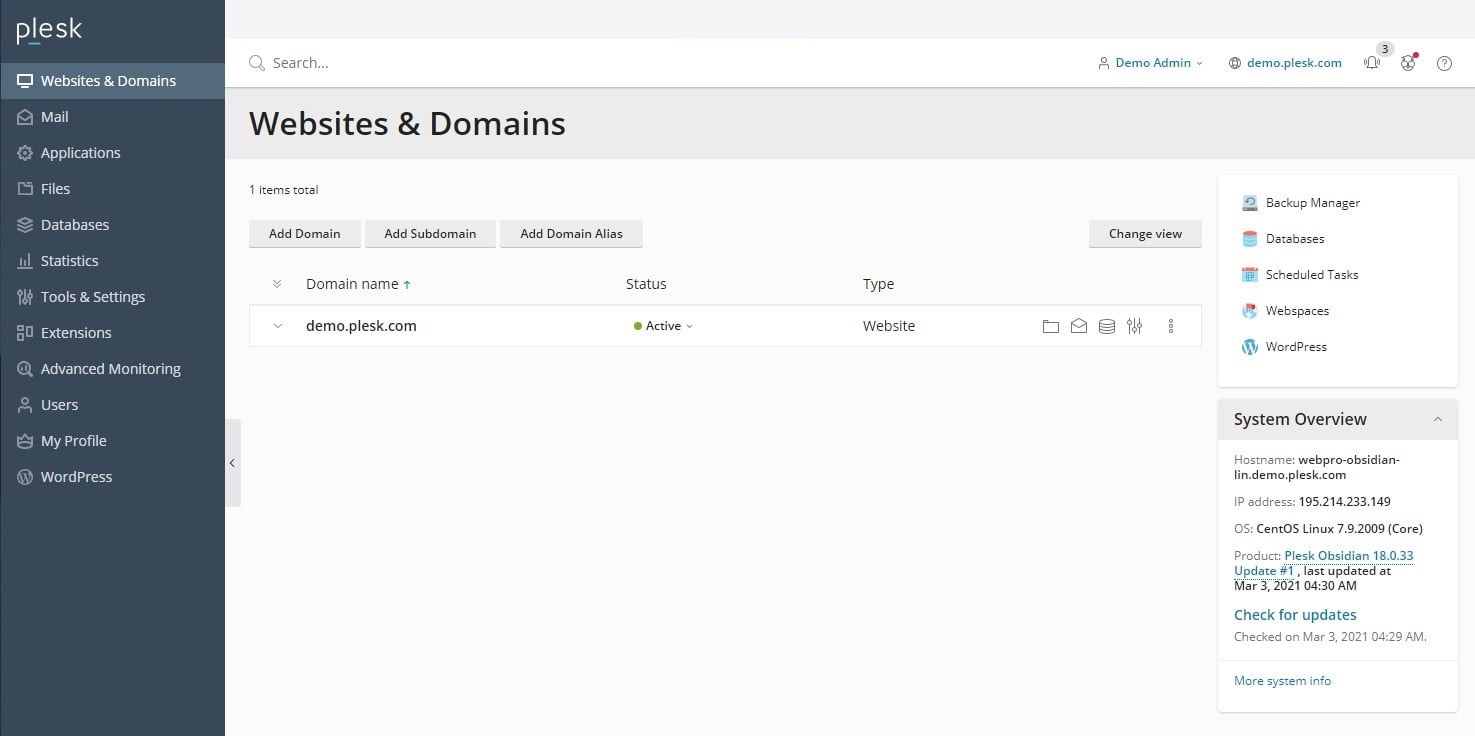Click the 'Website' type cell
The height and width of the screenshot is (736, 1475).
click(889, 326)
